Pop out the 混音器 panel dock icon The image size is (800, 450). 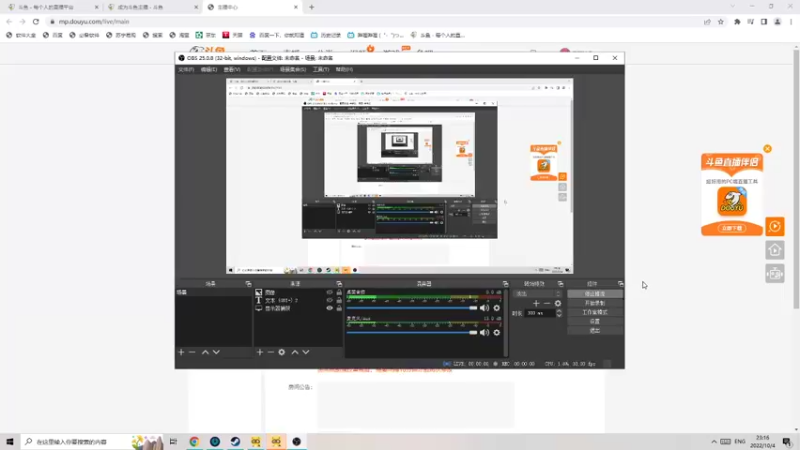pyautogui.click(x=506, y=284)
